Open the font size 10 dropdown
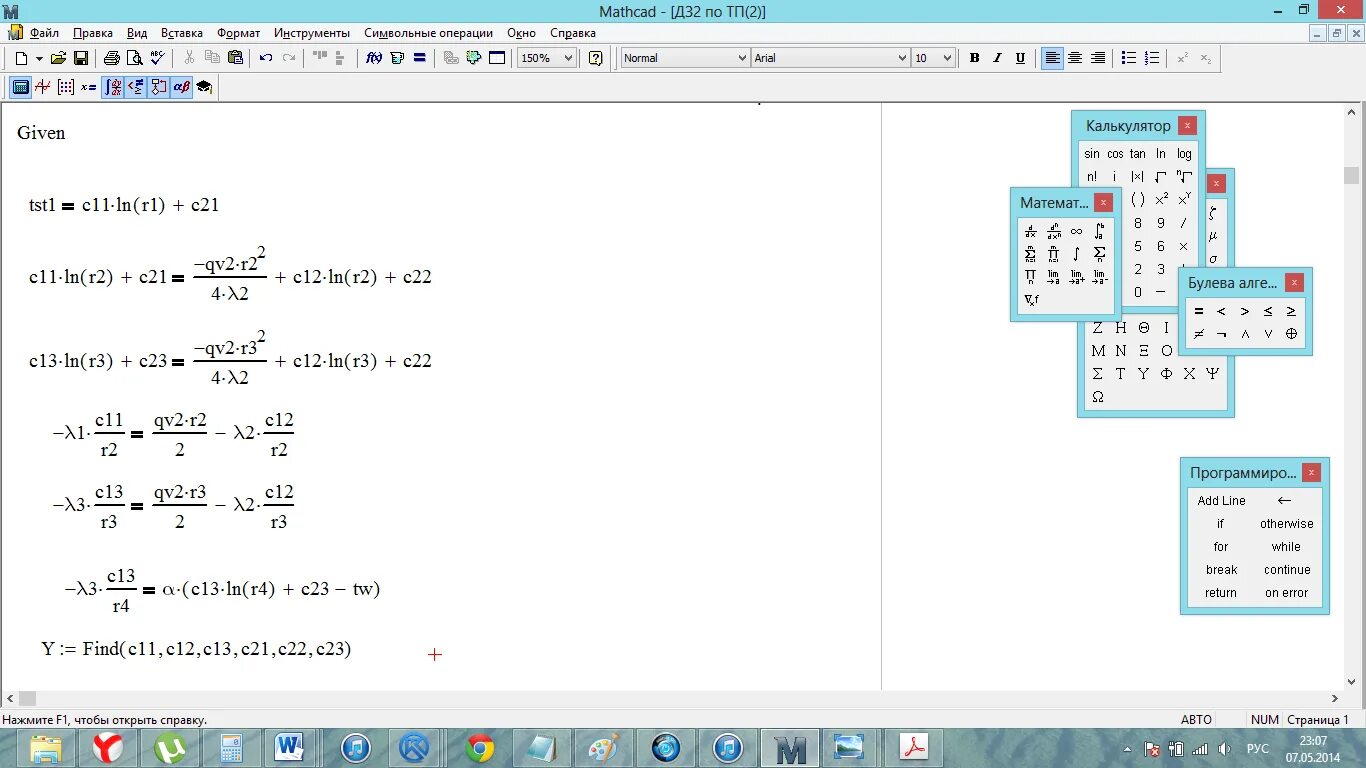 coord(947,58)
